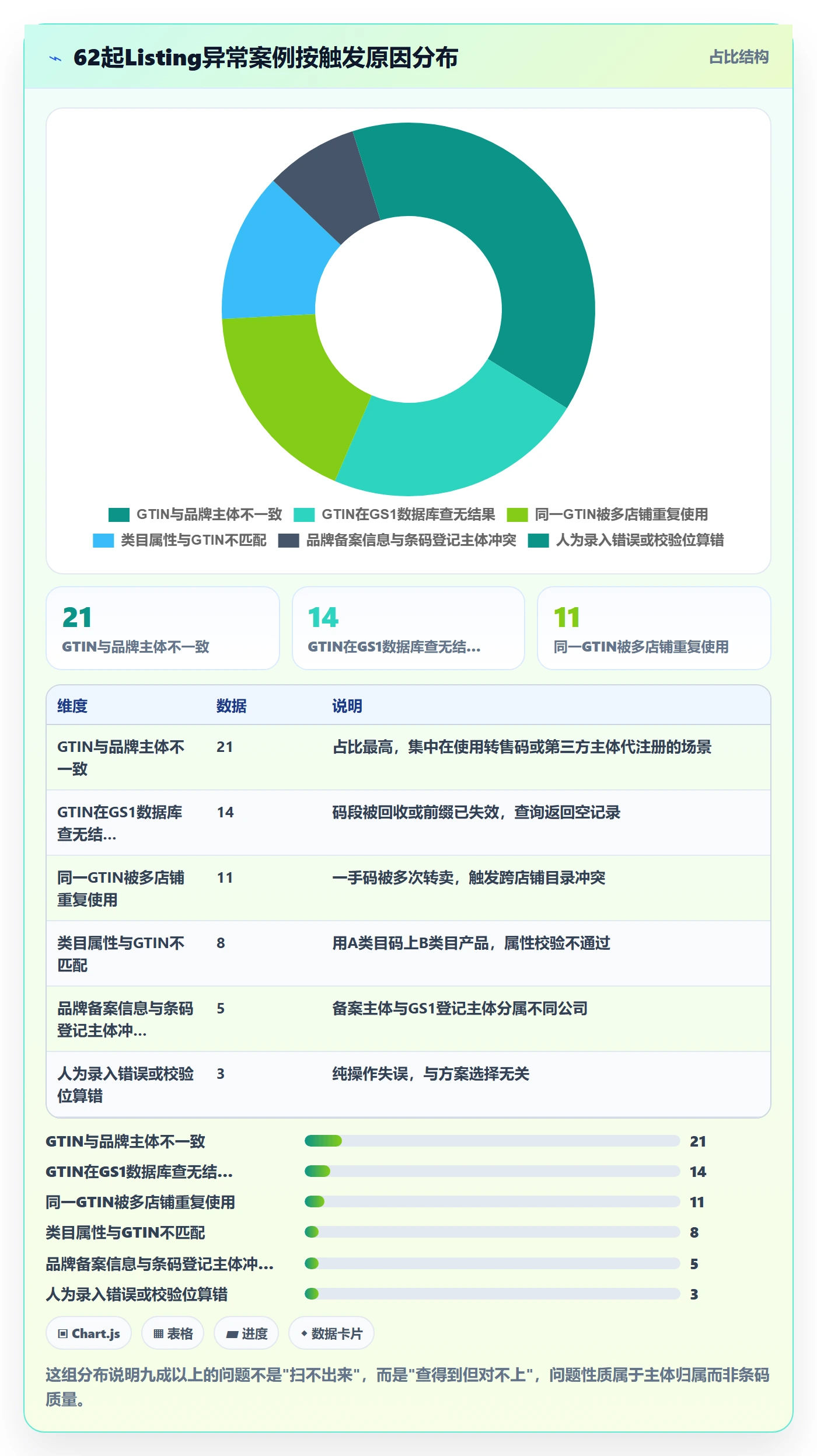The image size is (817, 1456).
Task: Select the 数据卡片 chip
Action: pyautogui.click(x=331, y=1333)
